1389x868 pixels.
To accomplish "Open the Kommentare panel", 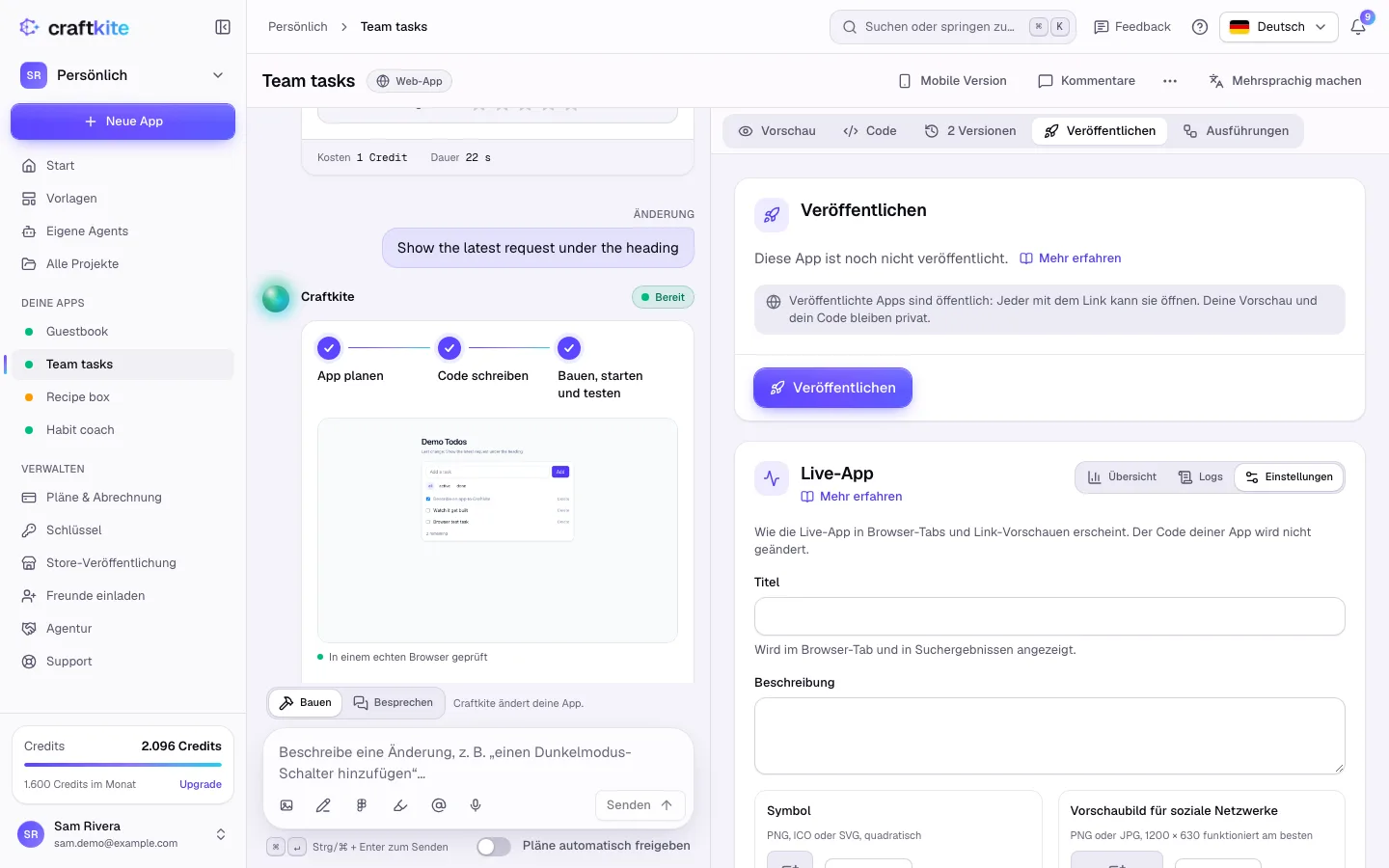I will point(1086,81).
